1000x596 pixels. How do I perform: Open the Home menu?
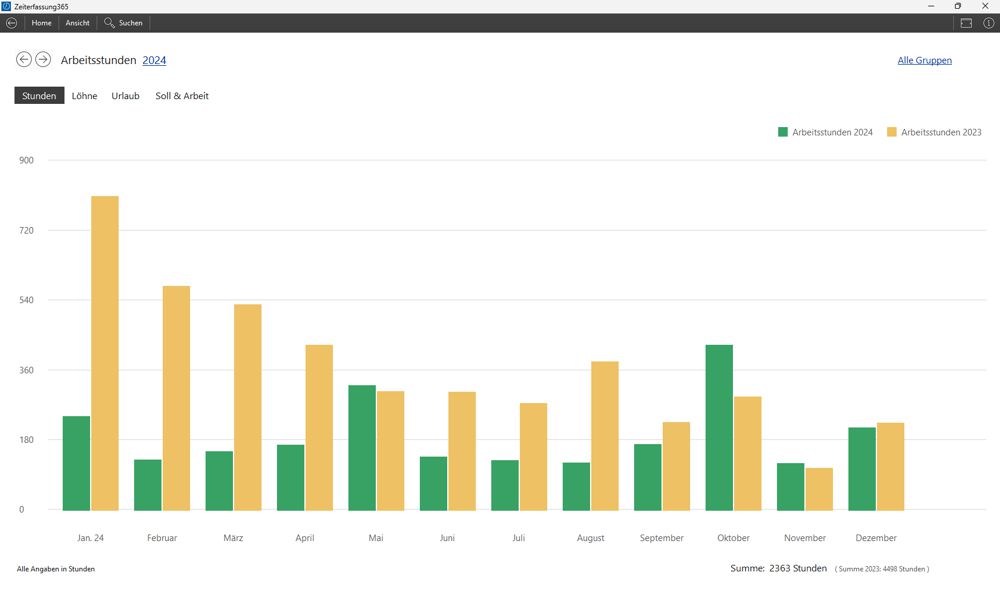[41, 22]
